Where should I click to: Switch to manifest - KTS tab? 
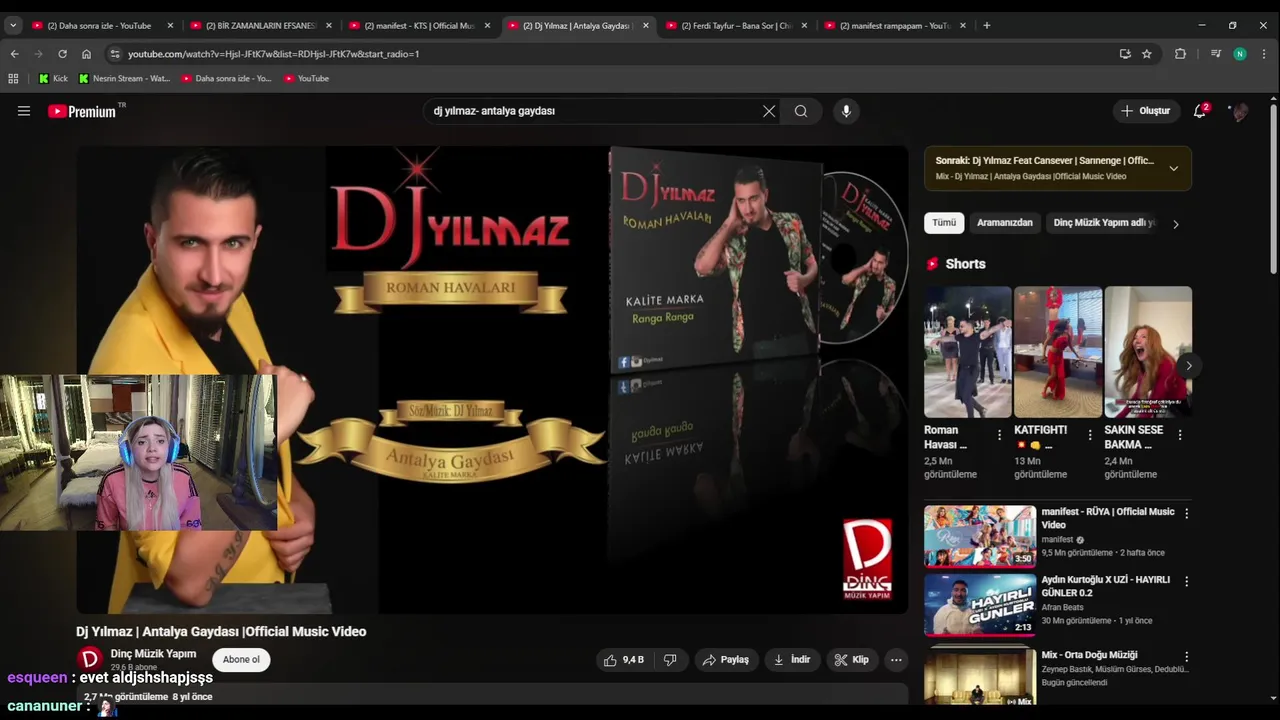[419, 26]
